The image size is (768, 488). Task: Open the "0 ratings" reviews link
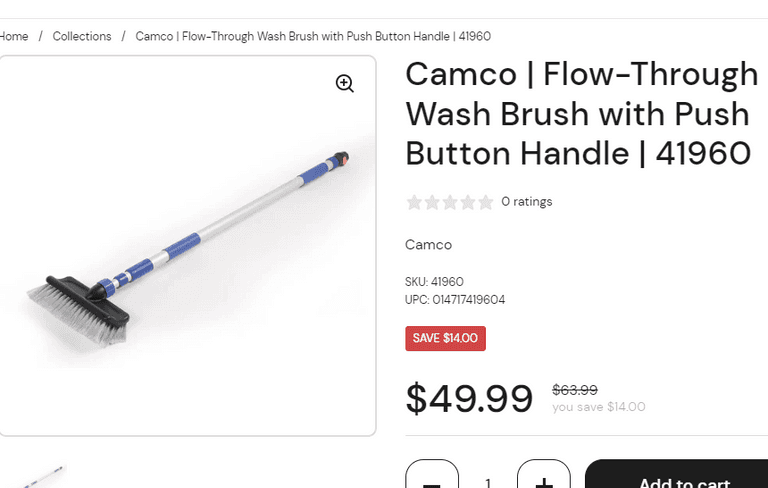526,202
